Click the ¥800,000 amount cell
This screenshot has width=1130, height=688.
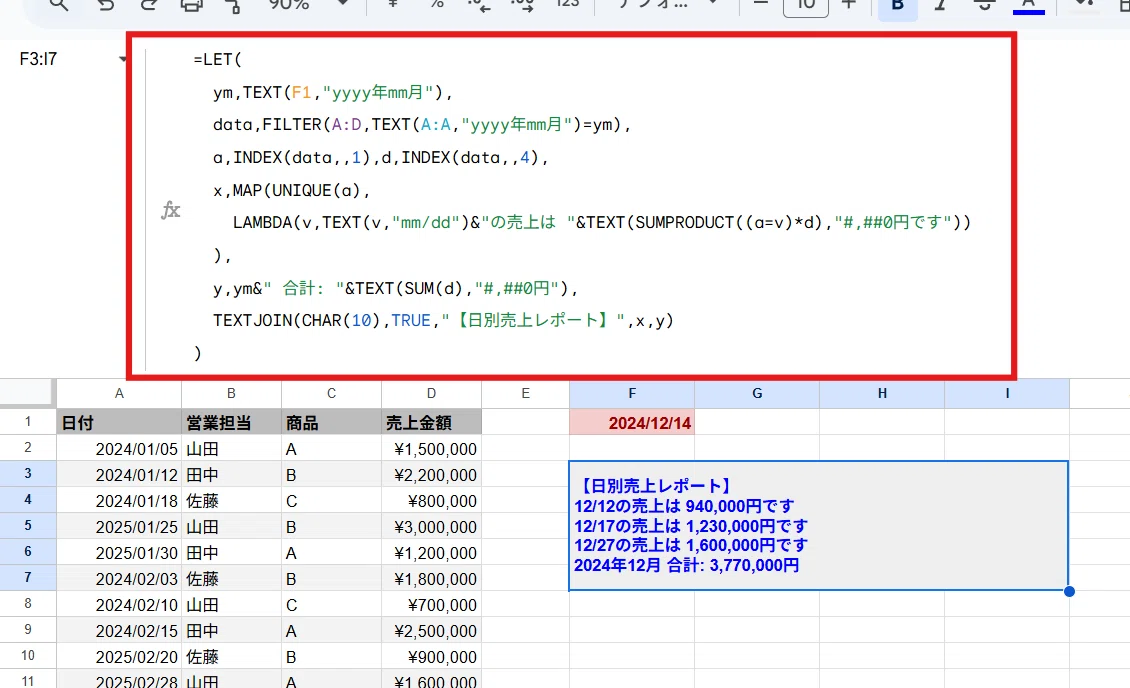point(431,501)
